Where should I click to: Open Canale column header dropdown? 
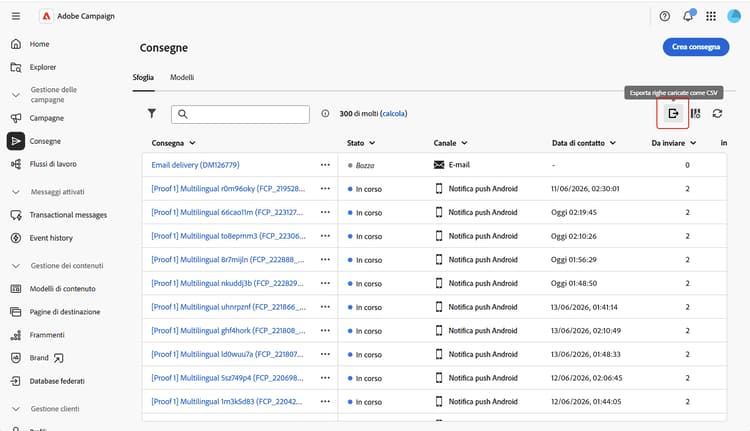pos(464,143)
